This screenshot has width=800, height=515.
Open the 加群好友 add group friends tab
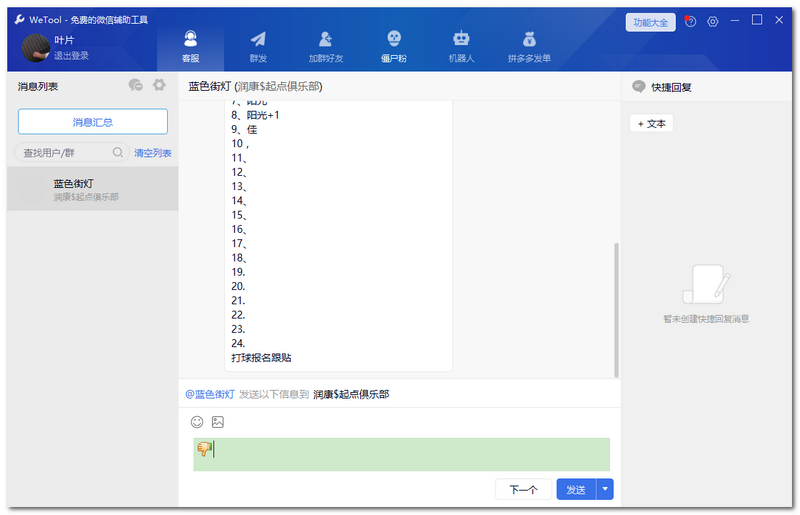(326, 46)
